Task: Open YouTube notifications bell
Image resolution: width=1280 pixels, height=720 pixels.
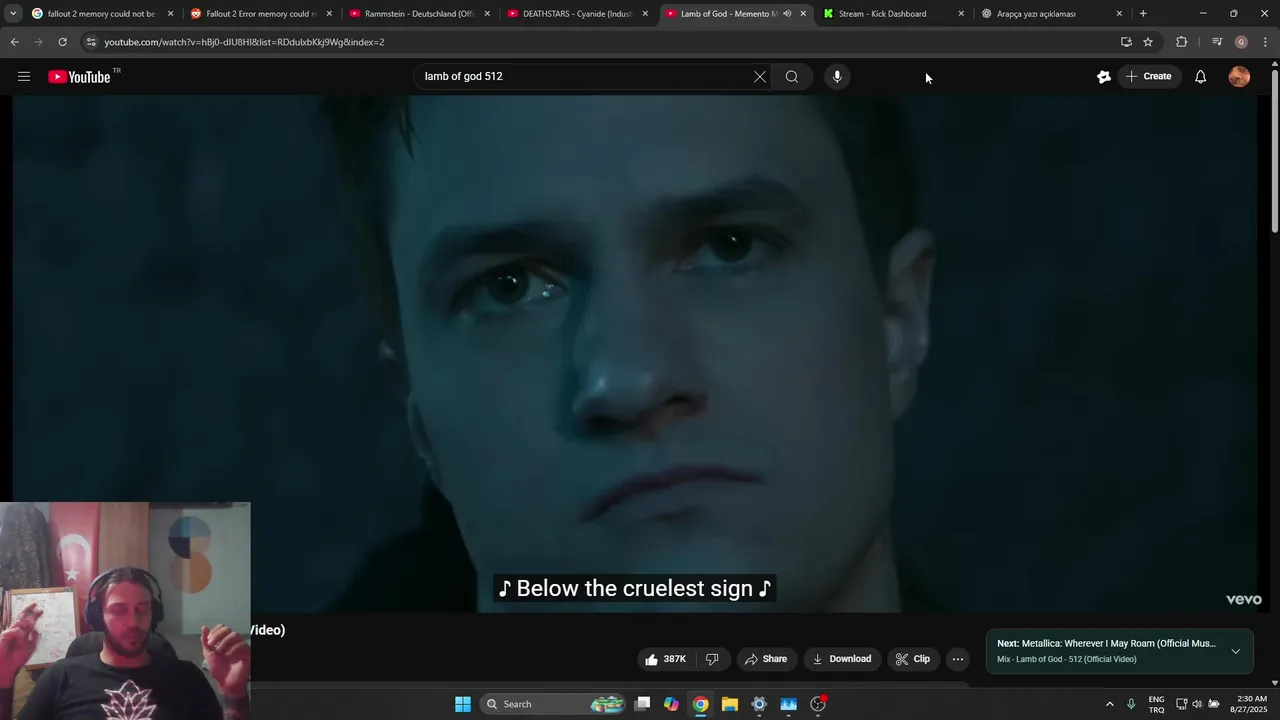Action: (1201, 77)
